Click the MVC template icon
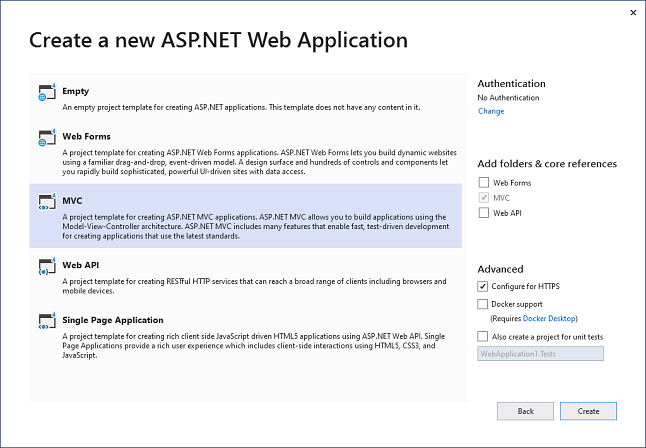 (x=47, y=204)
